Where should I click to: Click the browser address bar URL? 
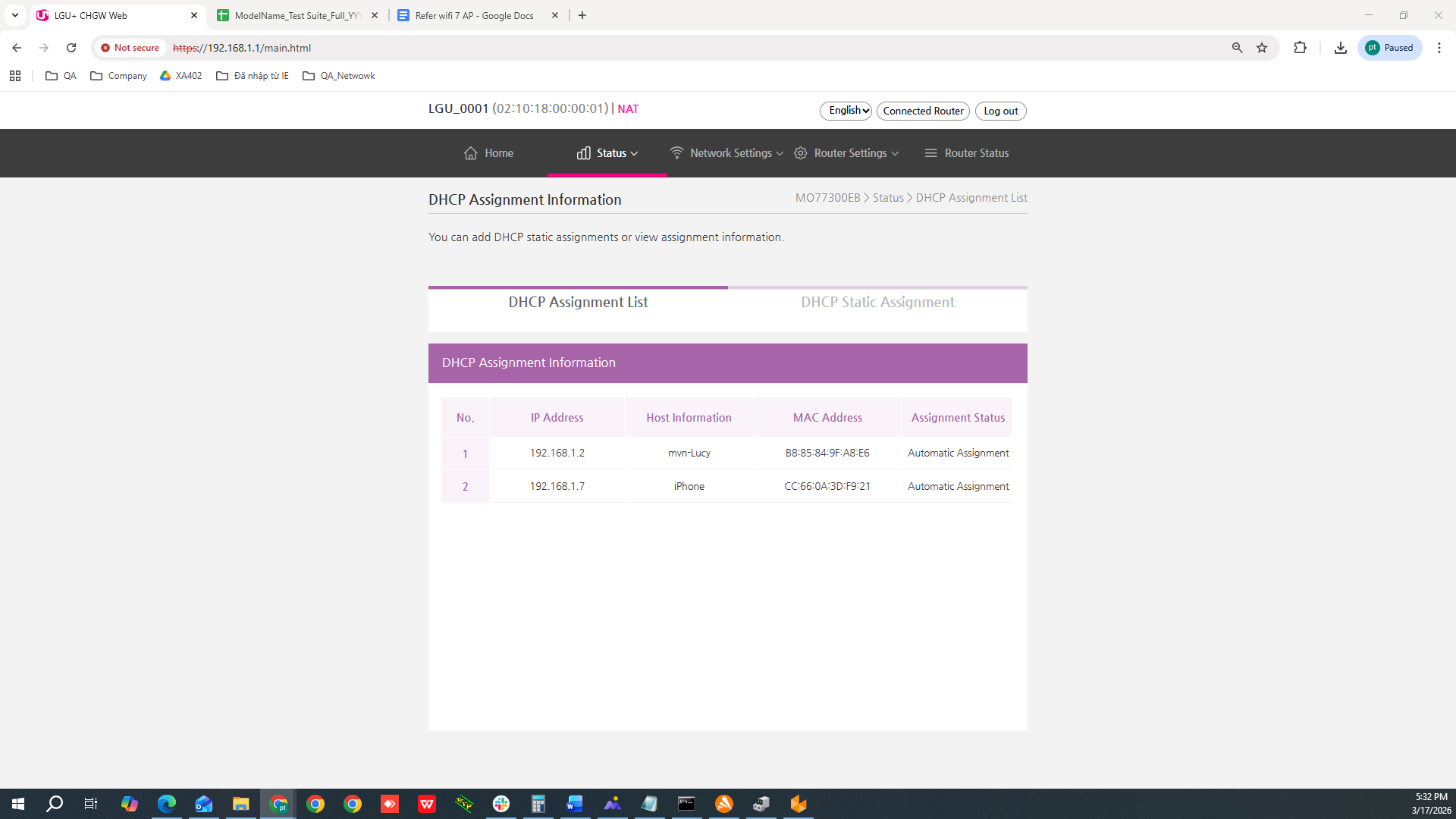[258, 48]
